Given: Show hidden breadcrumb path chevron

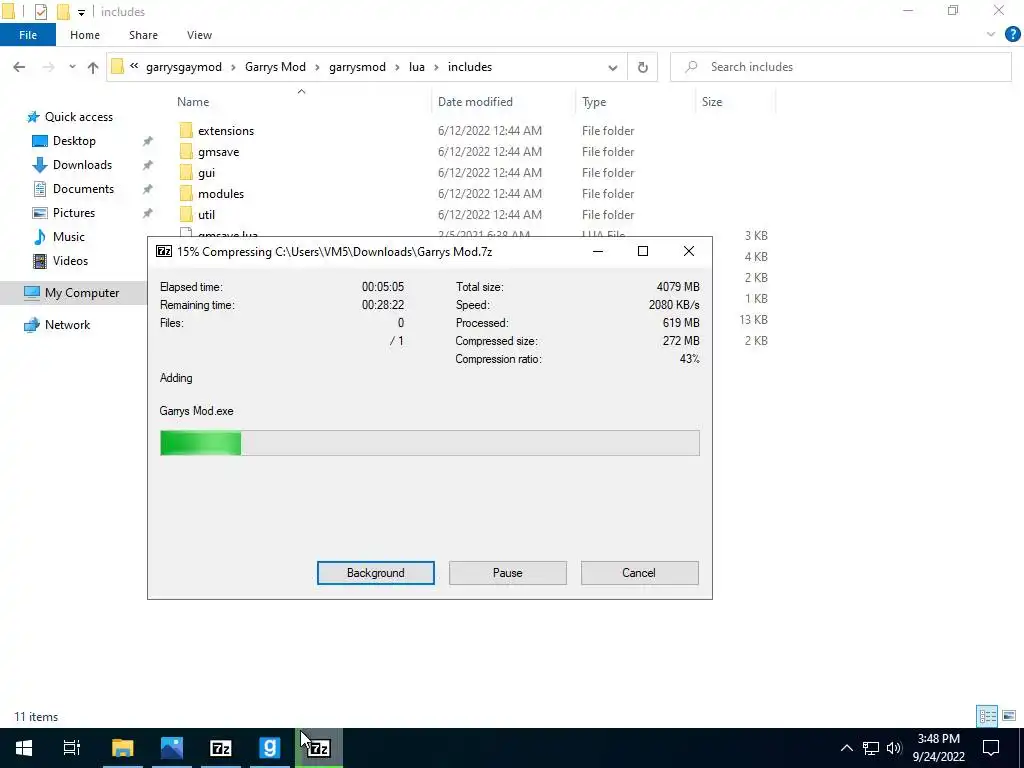Looking at the screenshot, I should [134, 66].
